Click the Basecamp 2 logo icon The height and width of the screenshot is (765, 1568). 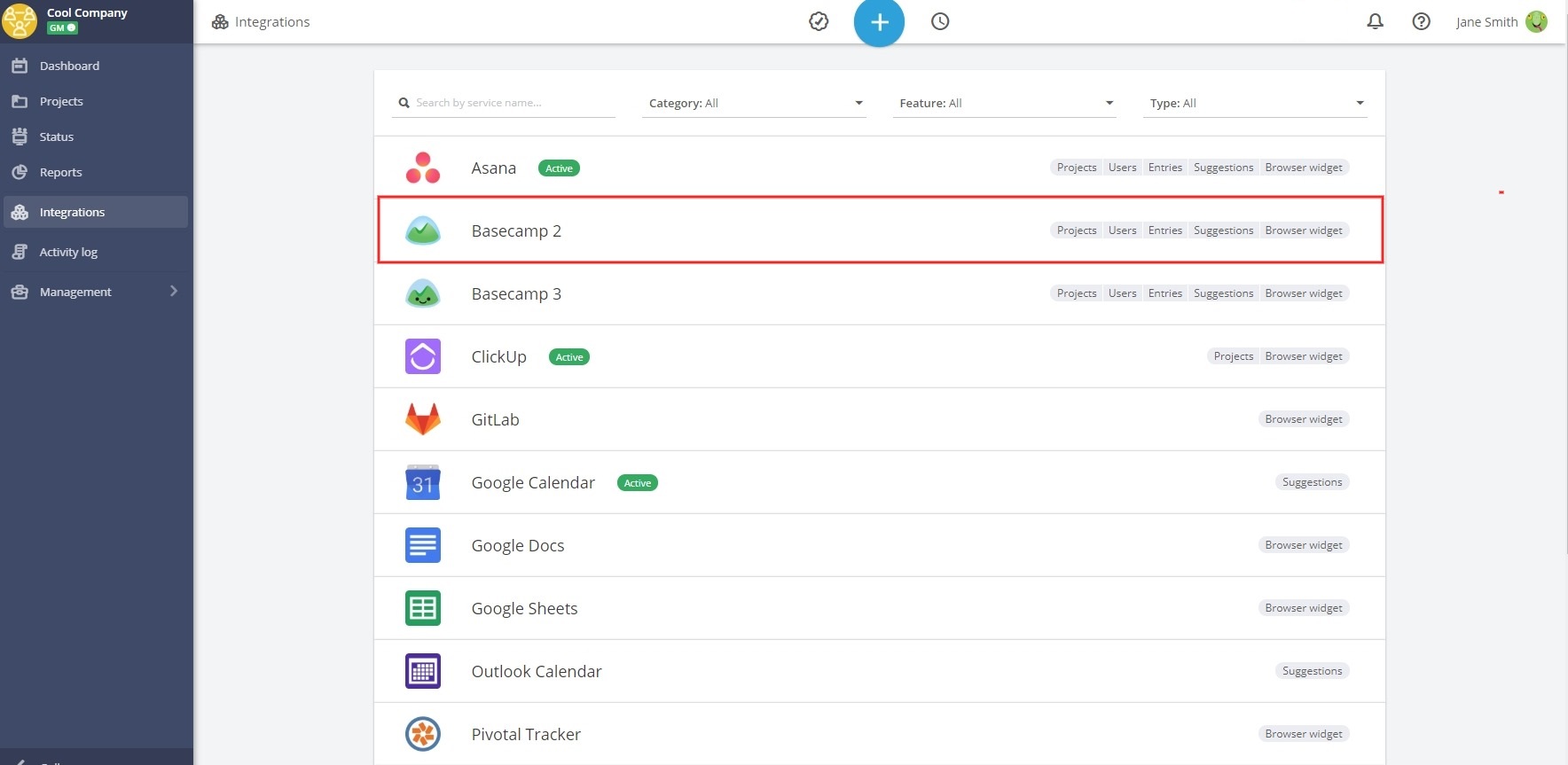[423, 230]
